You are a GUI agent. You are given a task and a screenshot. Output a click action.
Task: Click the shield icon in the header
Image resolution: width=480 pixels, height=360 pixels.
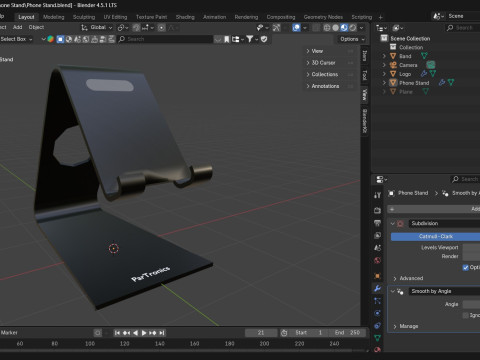(x=264, y=39)
